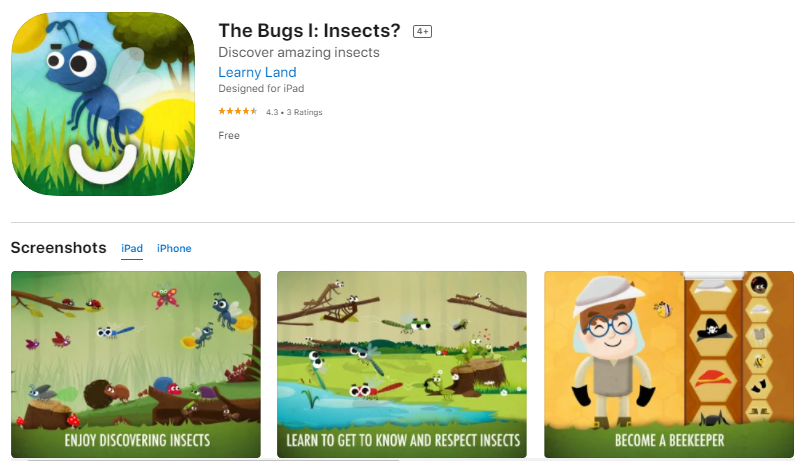This screenshot has height=461, width=802.
Task: Open the Learny Land developer link
Action: (257, 72)
